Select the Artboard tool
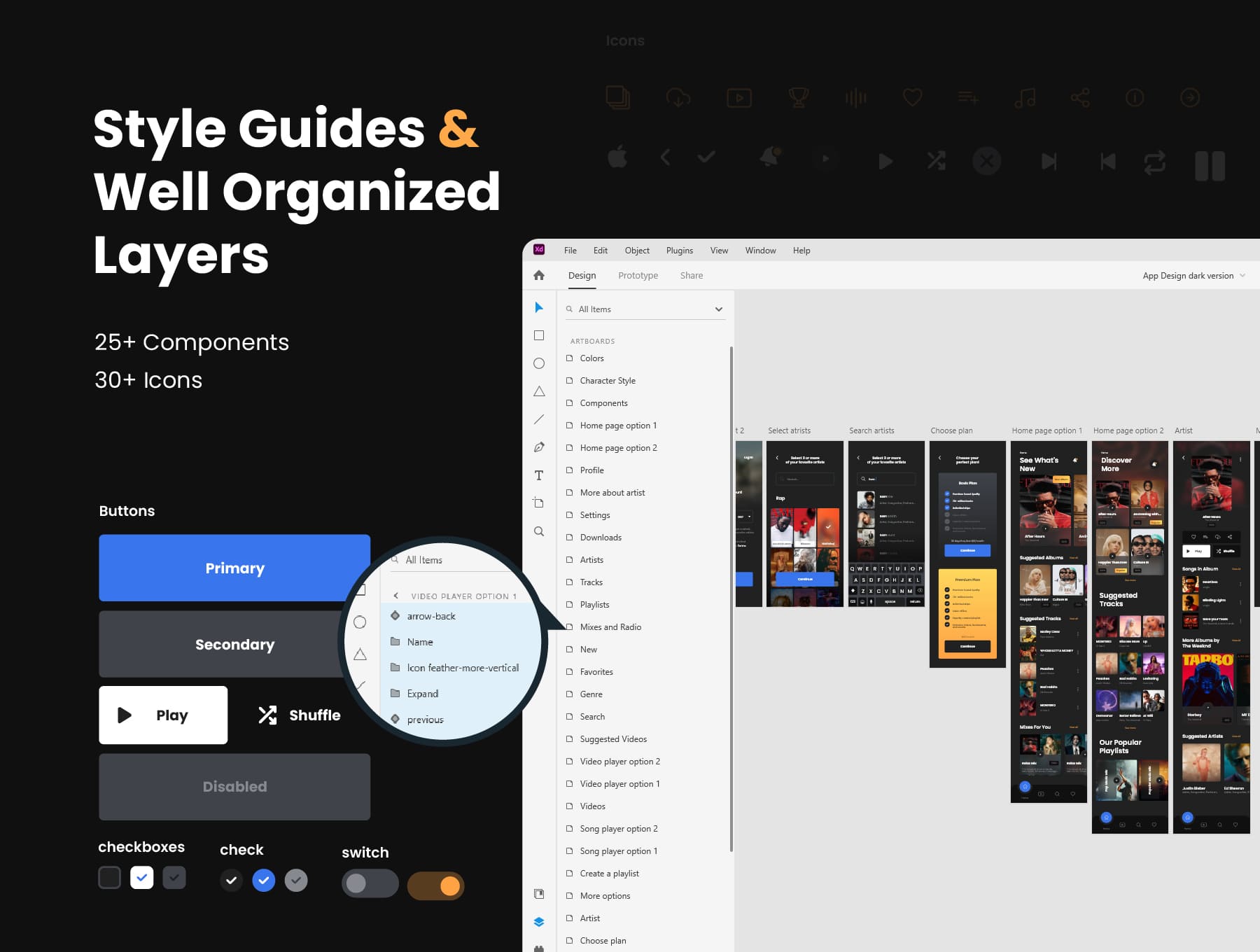 pyautogui.click(x=538, y=503)
